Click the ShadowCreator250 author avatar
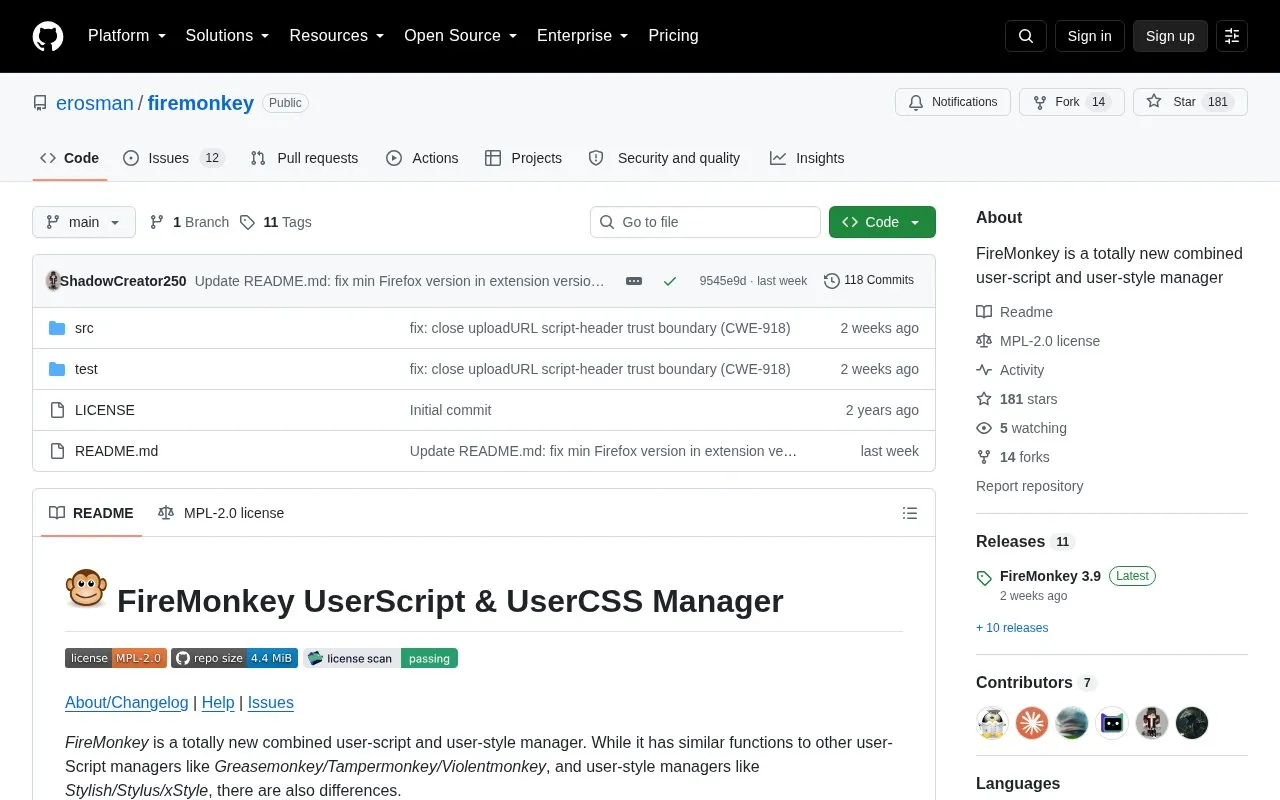The image size is (1280, 800). click(x=53, y=281)
